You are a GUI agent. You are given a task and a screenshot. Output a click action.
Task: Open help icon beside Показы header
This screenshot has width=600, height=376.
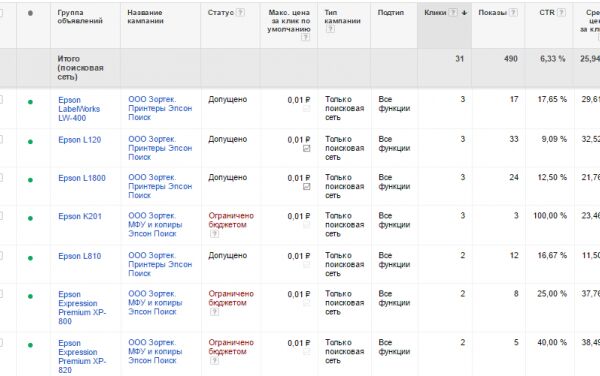514,13
